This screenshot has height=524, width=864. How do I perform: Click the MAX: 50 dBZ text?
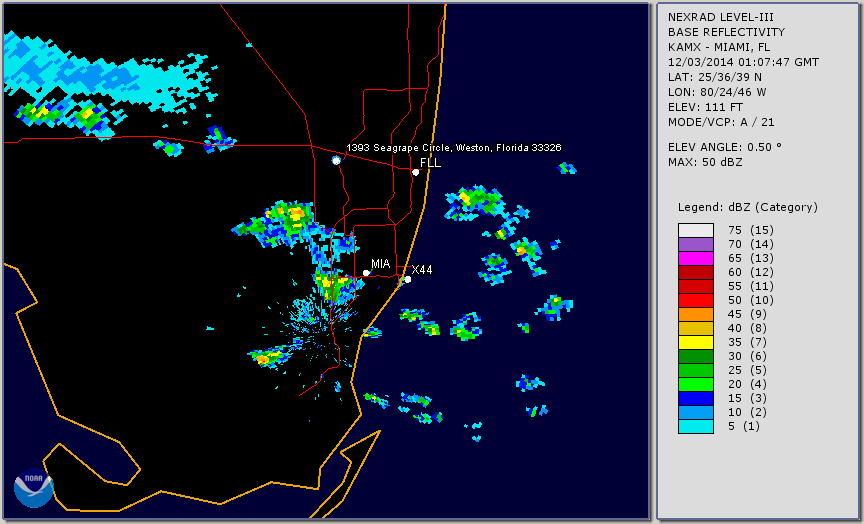pos(705,162)
